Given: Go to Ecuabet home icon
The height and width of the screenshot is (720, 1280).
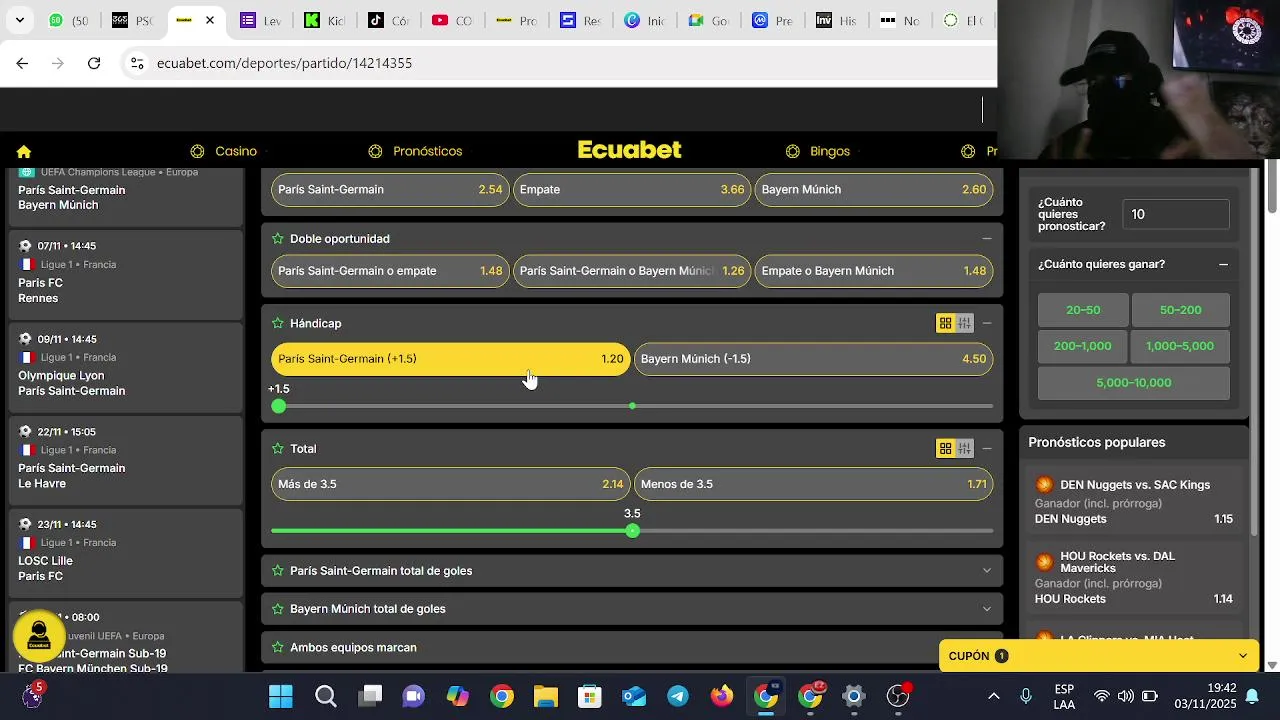Looking at the screenshot, I should click(x=24, y=152).
